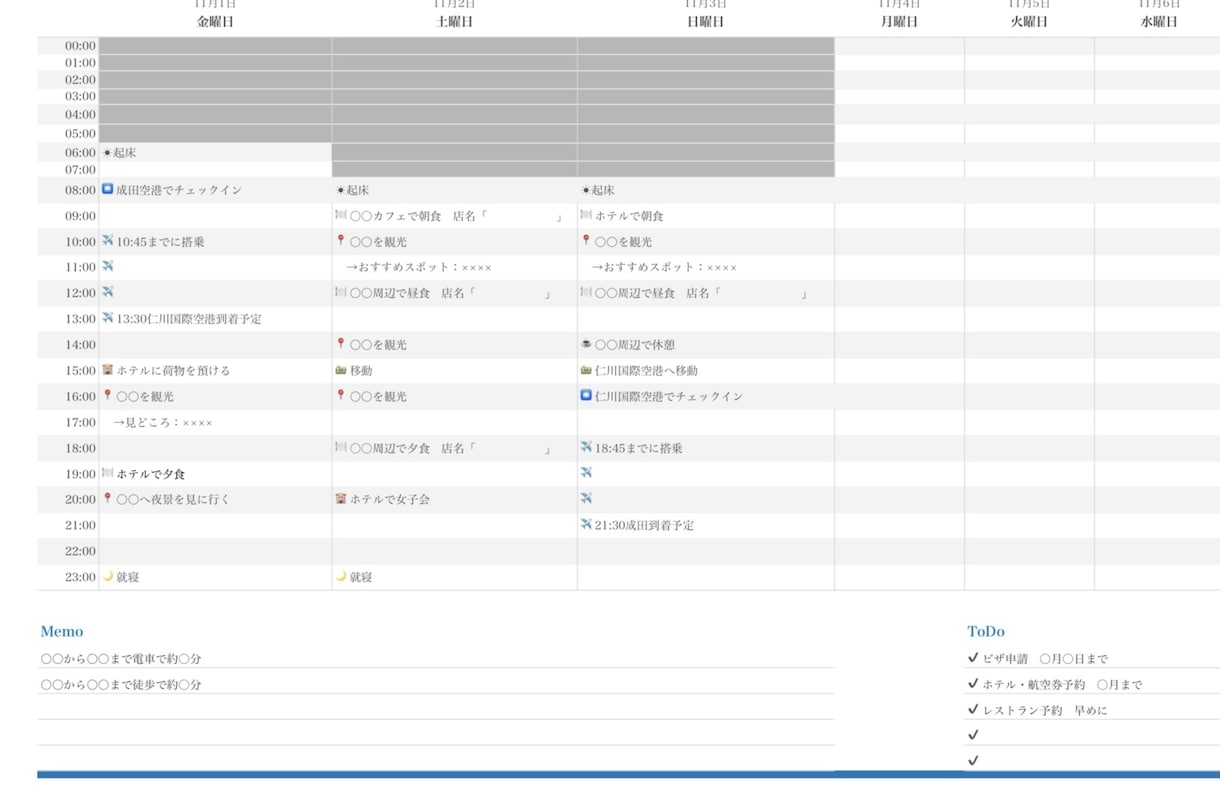Select the 12:00 time label
The image size is (1220, 797).
80,293
